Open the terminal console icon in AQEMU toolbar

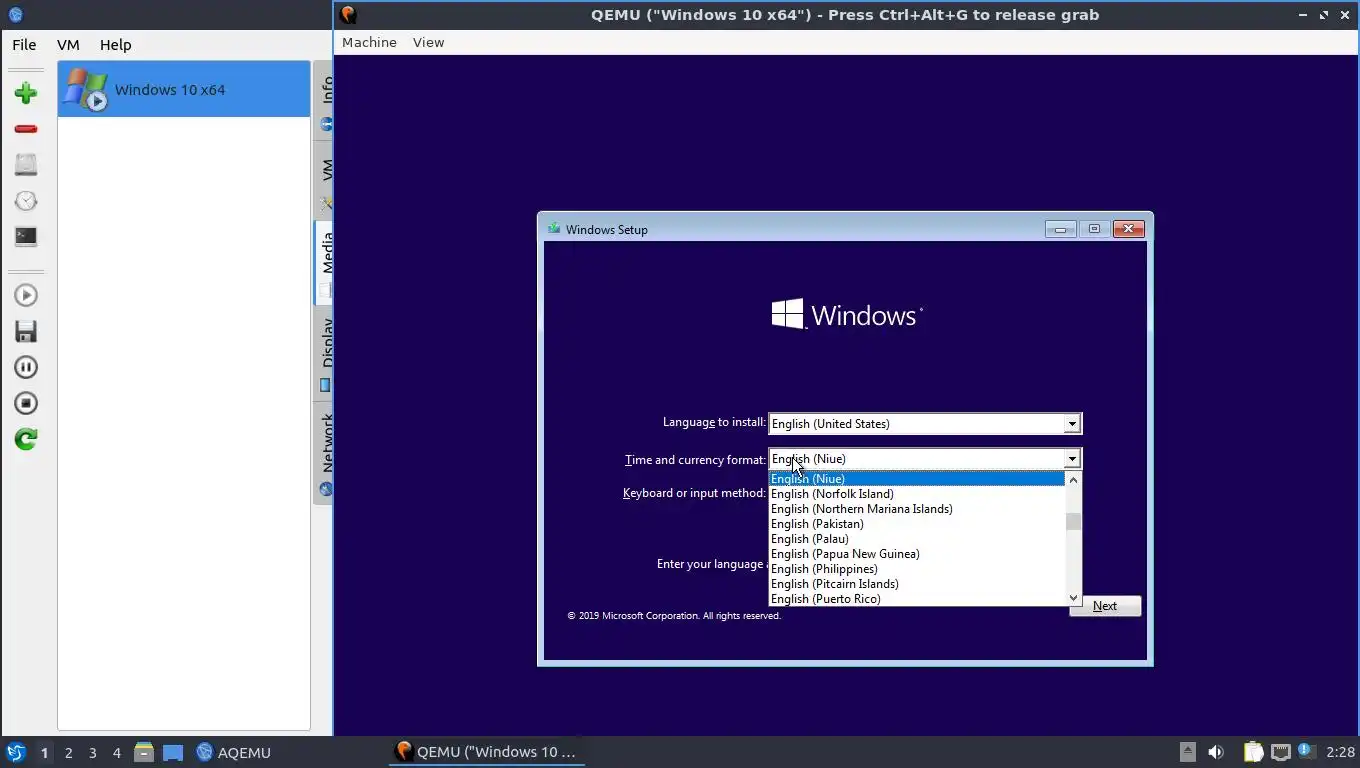point(26,237)
